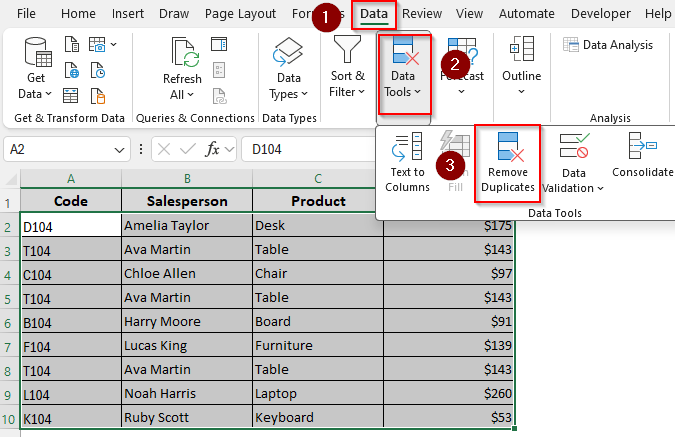Select the Data ribbon tab
This screenshot has width=675, height=437.
(374, 14)
